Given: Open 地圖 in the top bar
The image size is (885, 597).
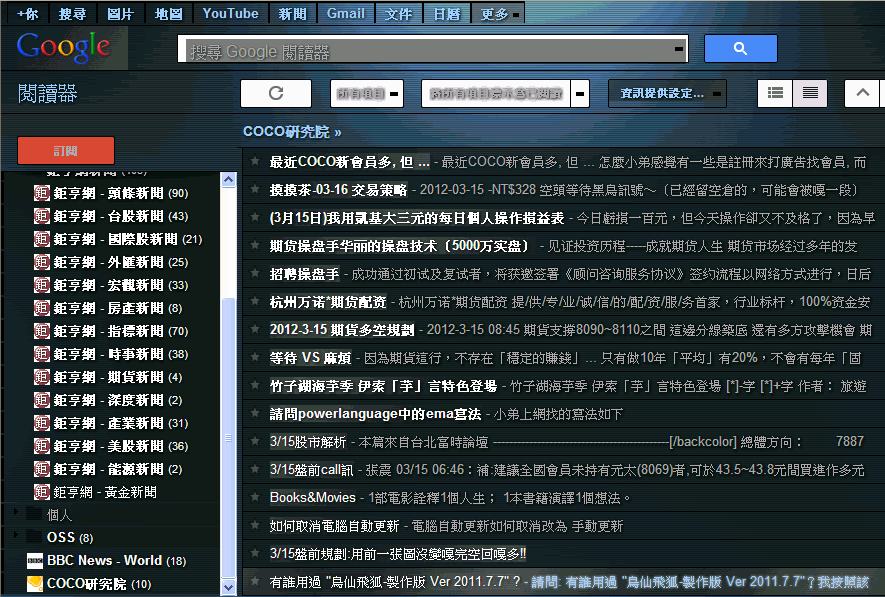Looking at the screenshot, I should (169, 14).
